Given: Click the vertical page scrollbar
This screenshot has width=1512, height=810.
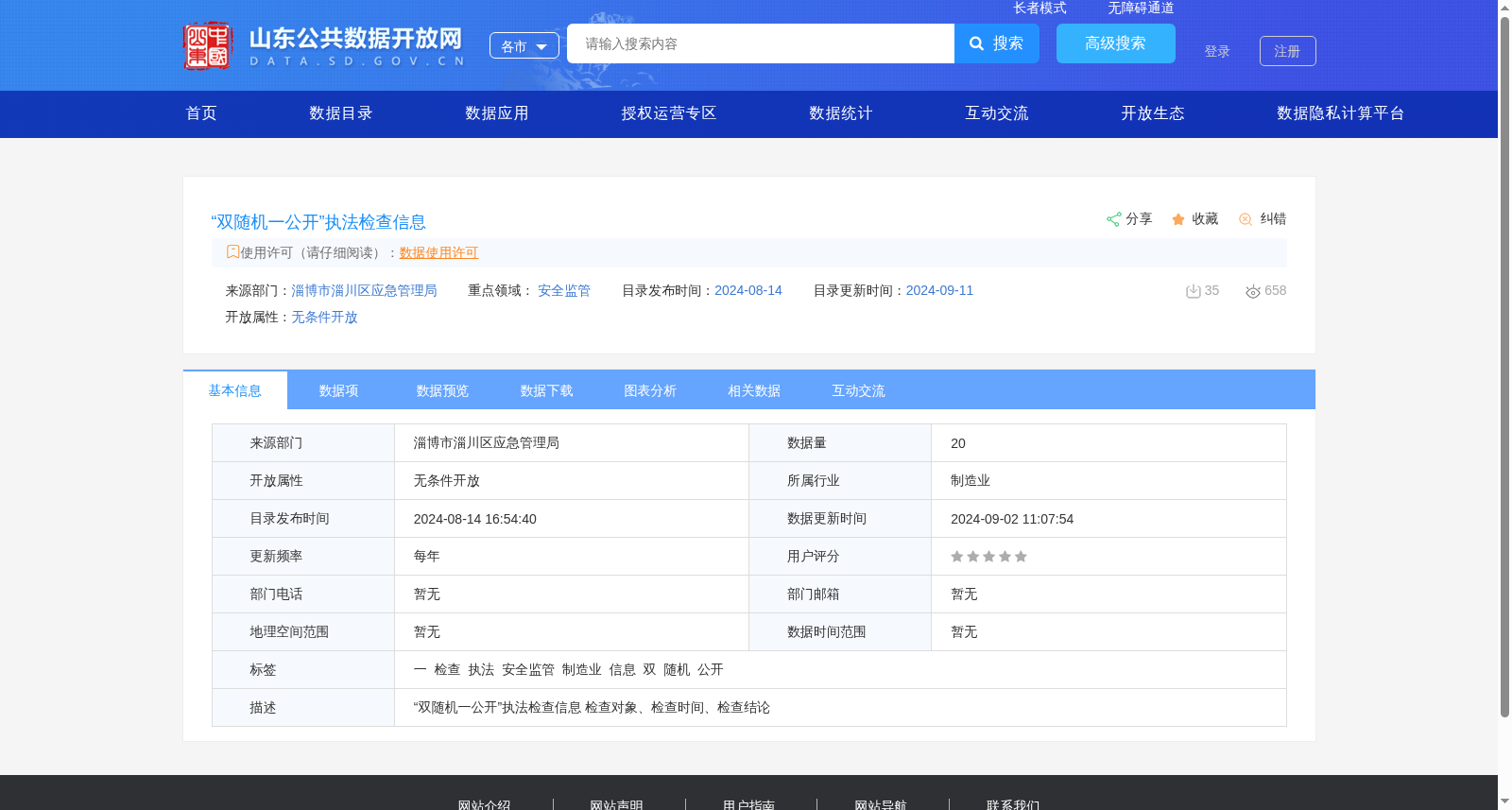Looking at the screenshot, I should [x=1504, y=367].
